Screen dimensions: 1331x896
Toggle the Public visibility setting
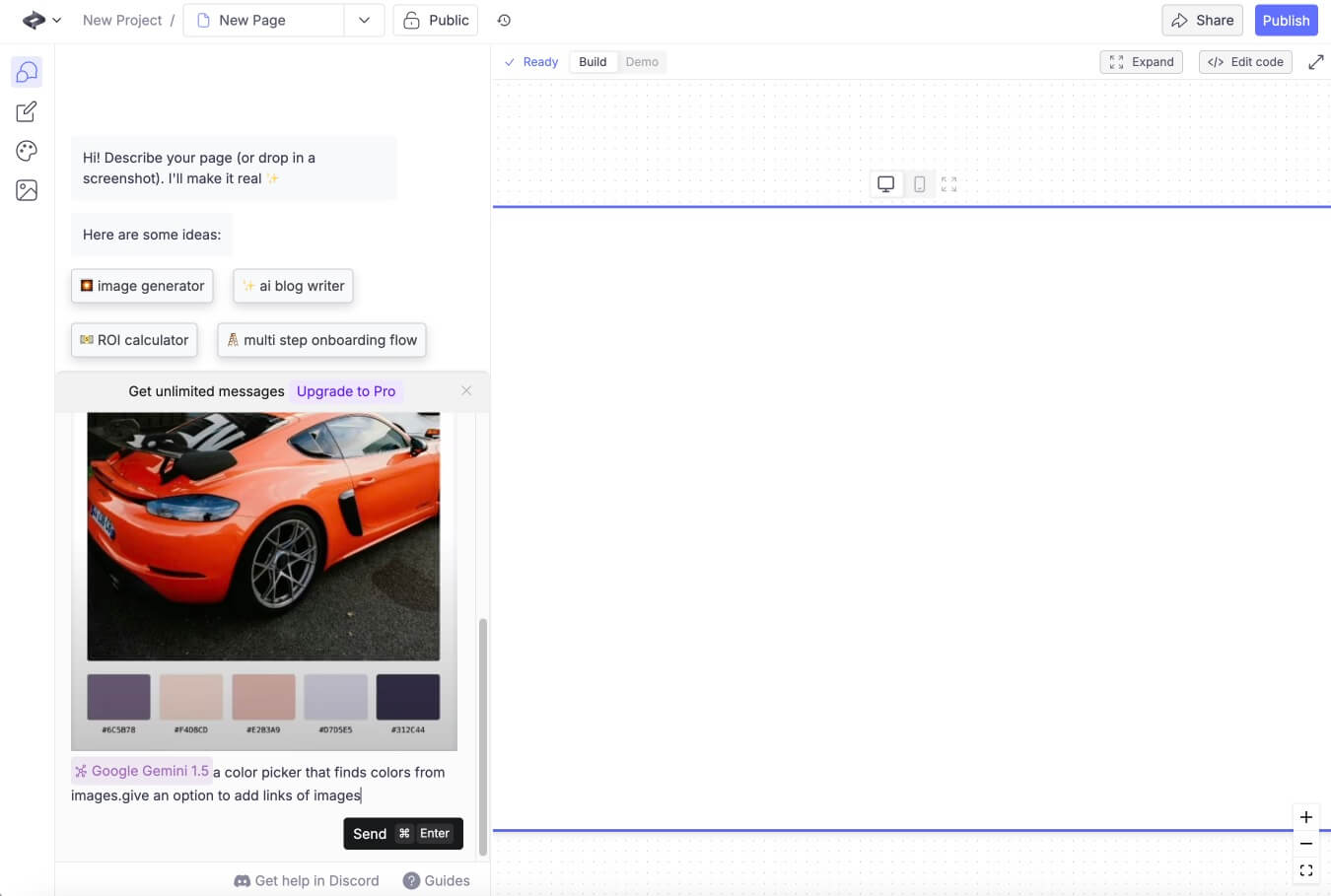point(436,21)
